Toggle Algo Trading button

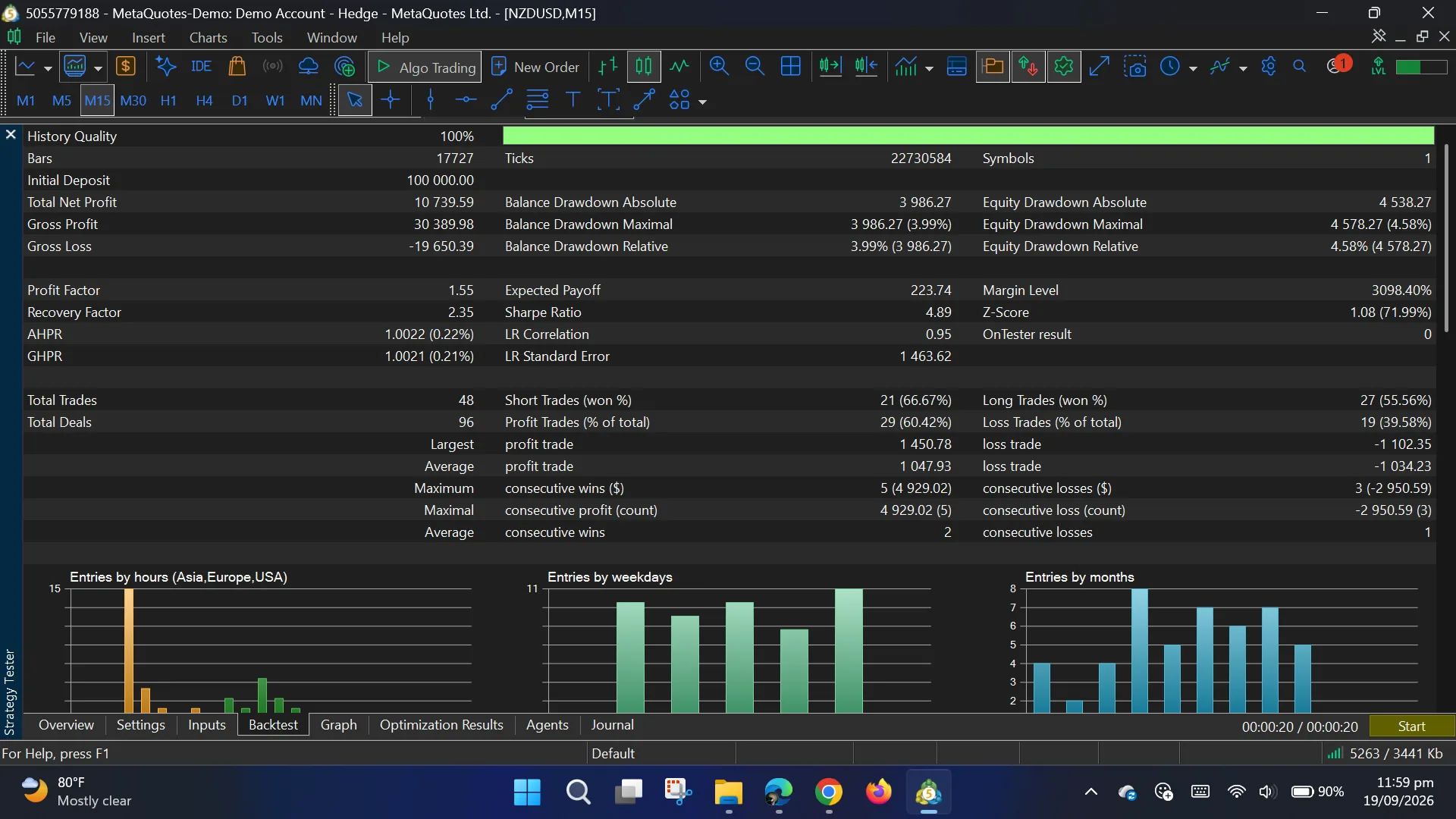coord(425,67)
